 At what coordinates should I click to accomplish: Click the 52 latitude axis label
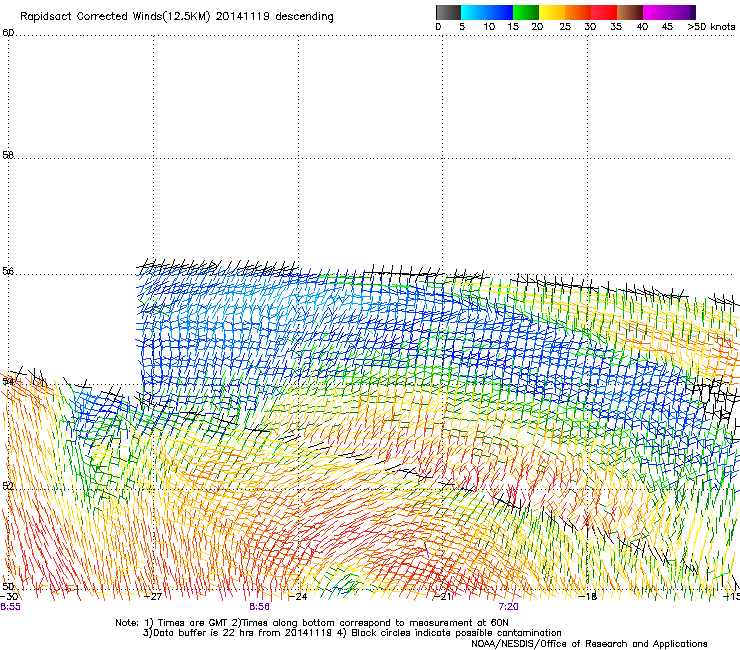coord(8,486)
